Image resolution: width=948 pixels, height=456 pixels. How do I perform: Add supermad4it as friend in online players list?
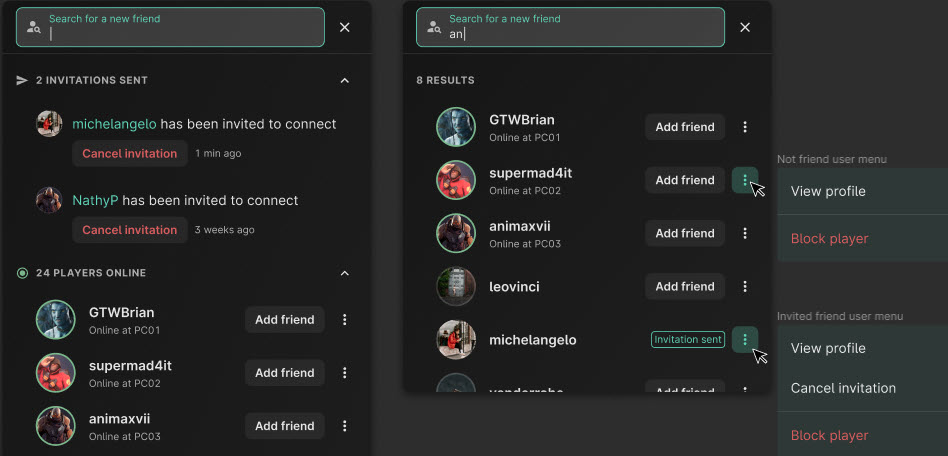click(x=285, y=373)
